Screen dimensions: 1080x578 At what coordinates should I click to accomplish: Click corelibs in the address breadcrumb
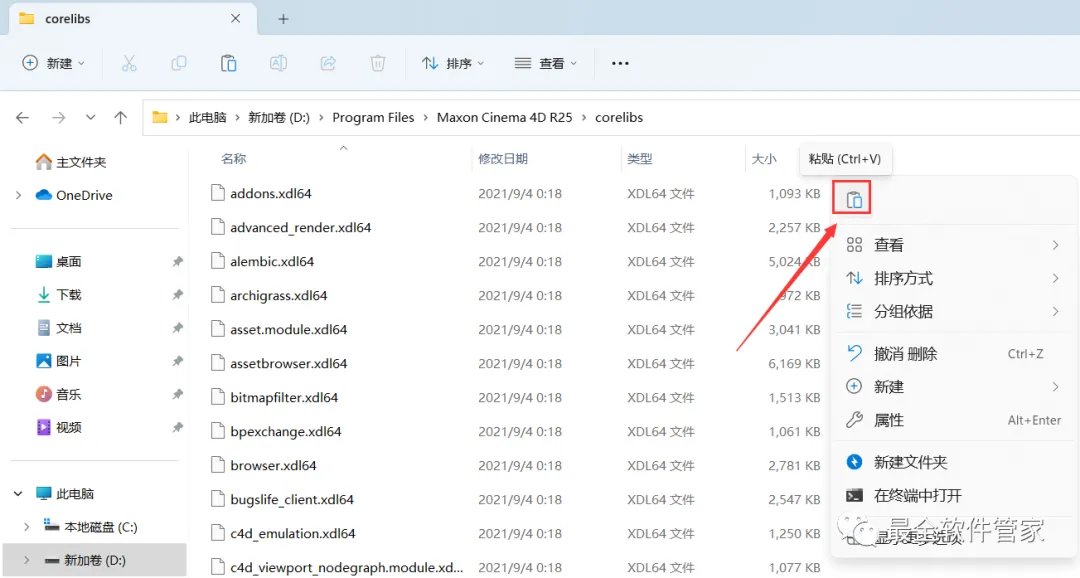pos(619,118)
